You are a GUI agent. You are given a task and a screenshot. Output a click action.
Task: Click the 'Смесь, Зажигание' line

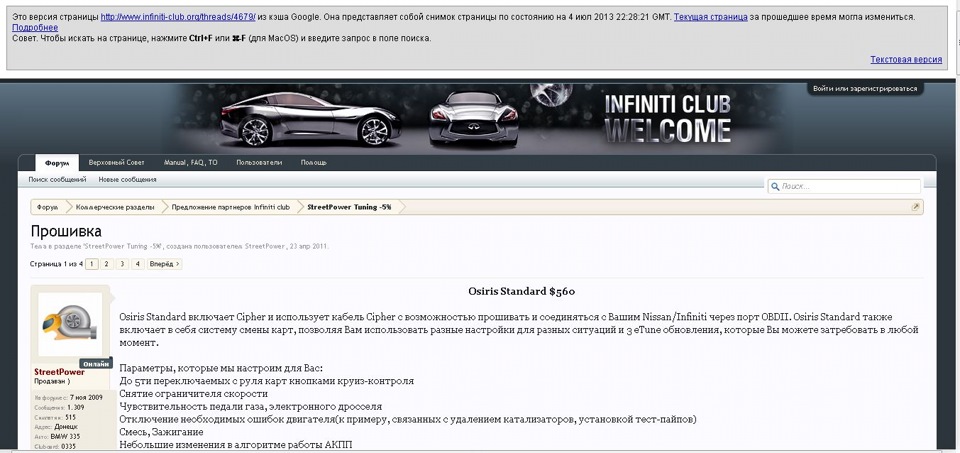pos(161,432)
